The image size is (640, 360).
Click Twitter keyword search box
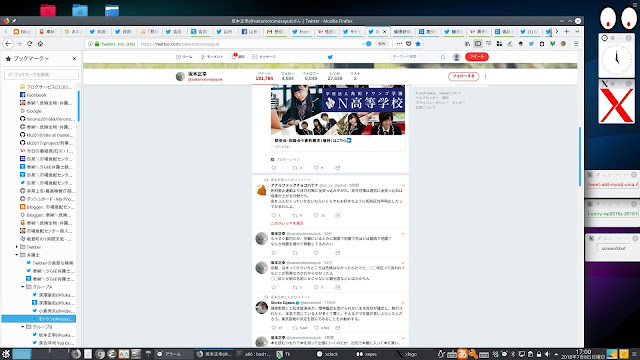[x=418, y=57]
